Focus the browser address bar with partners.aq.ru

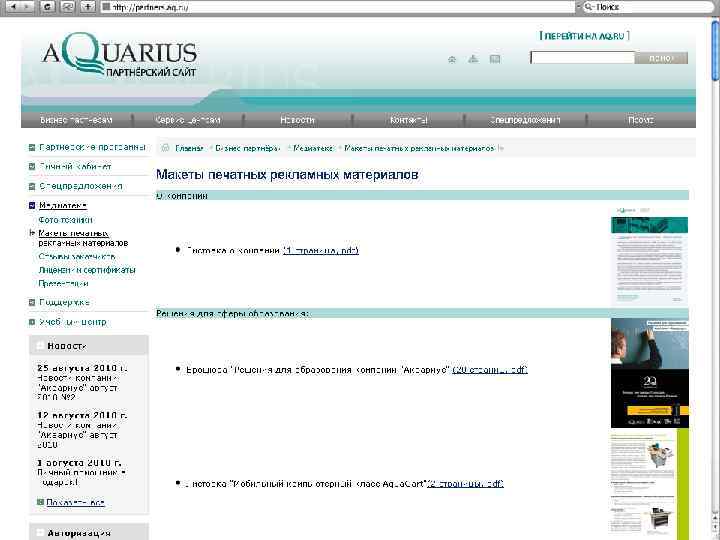tap(338, 7)
